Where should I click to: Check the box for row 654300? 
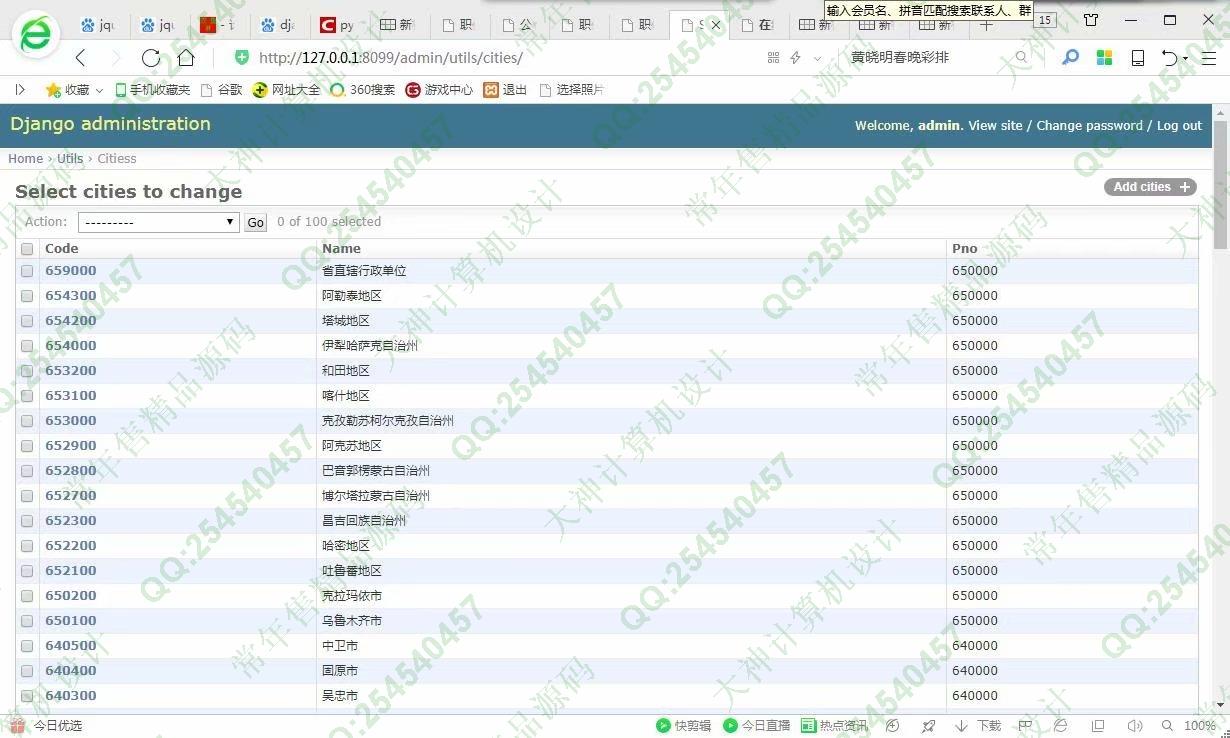27,296
